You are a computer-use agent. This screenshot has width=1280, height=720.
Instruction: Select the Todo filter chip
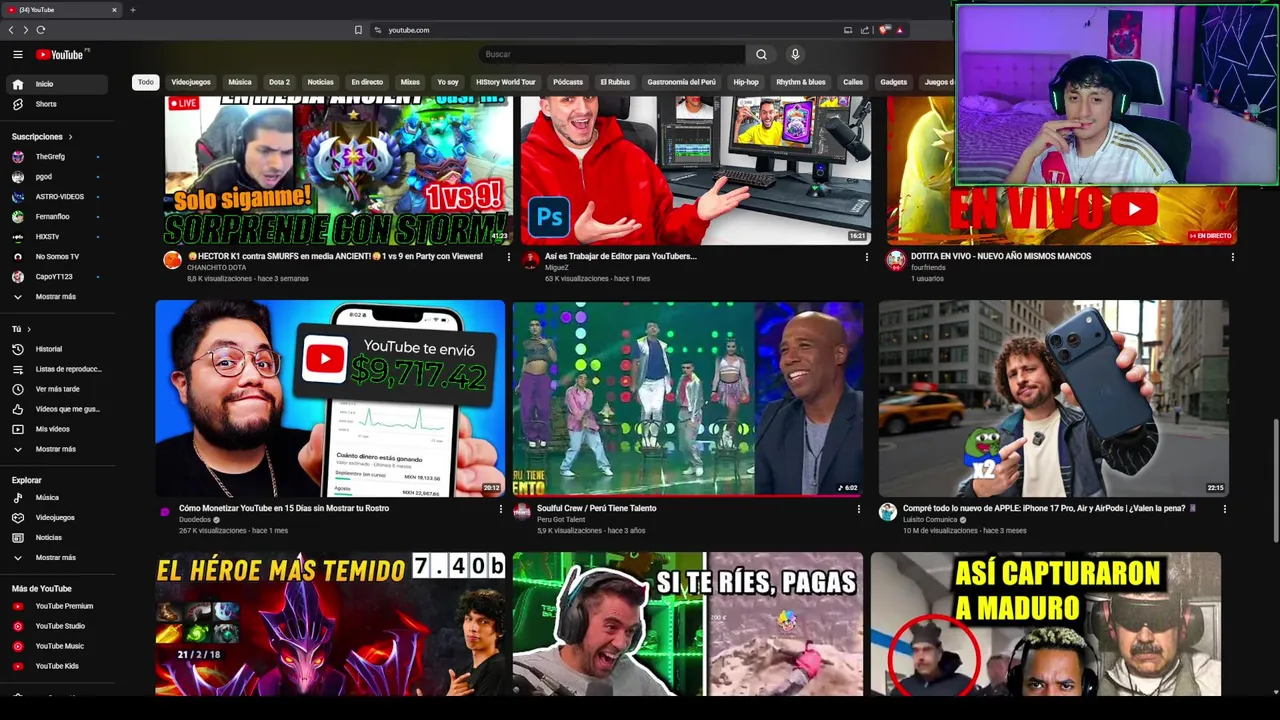pyautogui.click(x=146, y=82)
